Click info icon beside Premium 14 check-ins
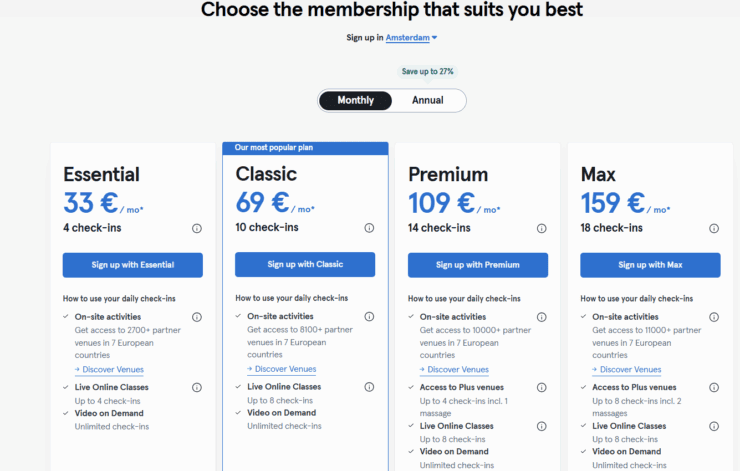Viewport: 740px width, 471px height. click(x=541, y=228)
